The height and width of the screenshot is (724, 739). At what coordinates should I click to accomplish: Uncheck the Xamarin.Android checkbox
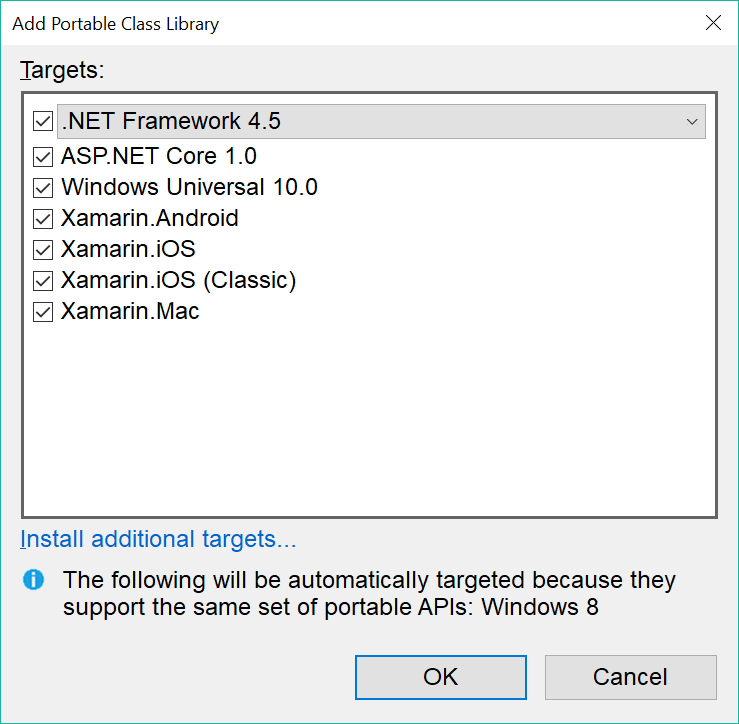[x=43, y=219]
